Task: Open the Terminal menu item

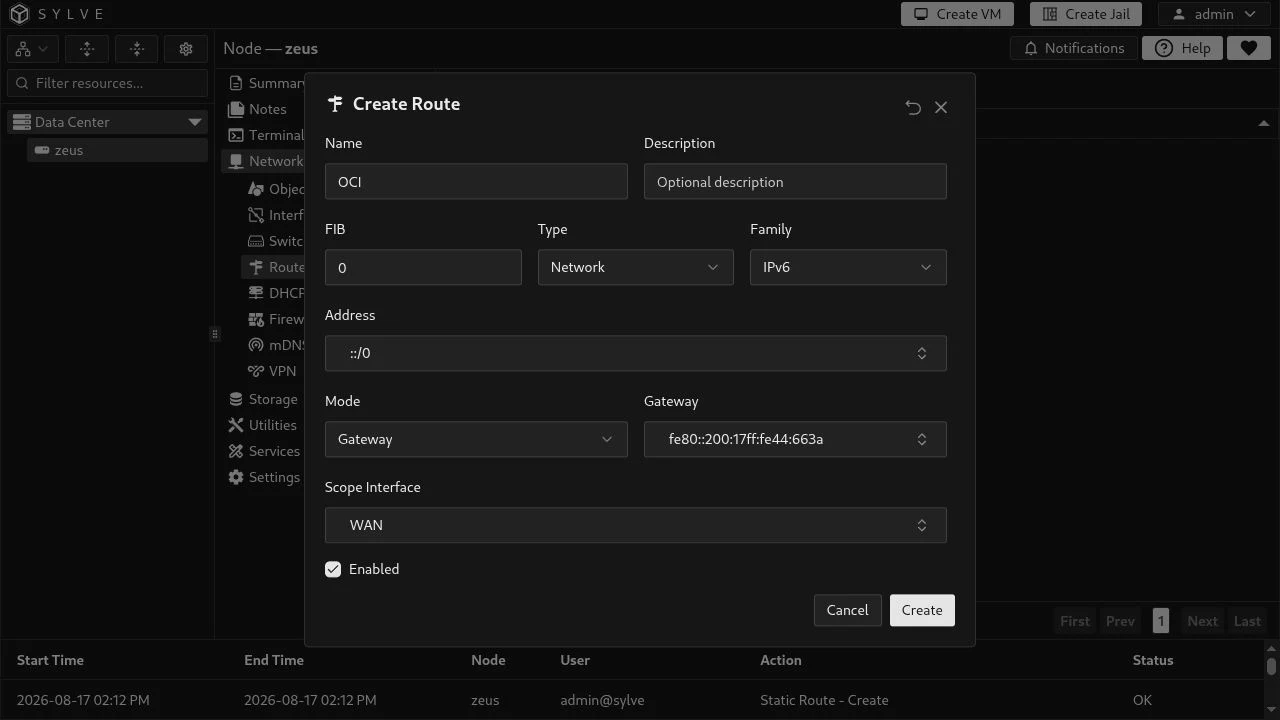Action: click(265, 135)
